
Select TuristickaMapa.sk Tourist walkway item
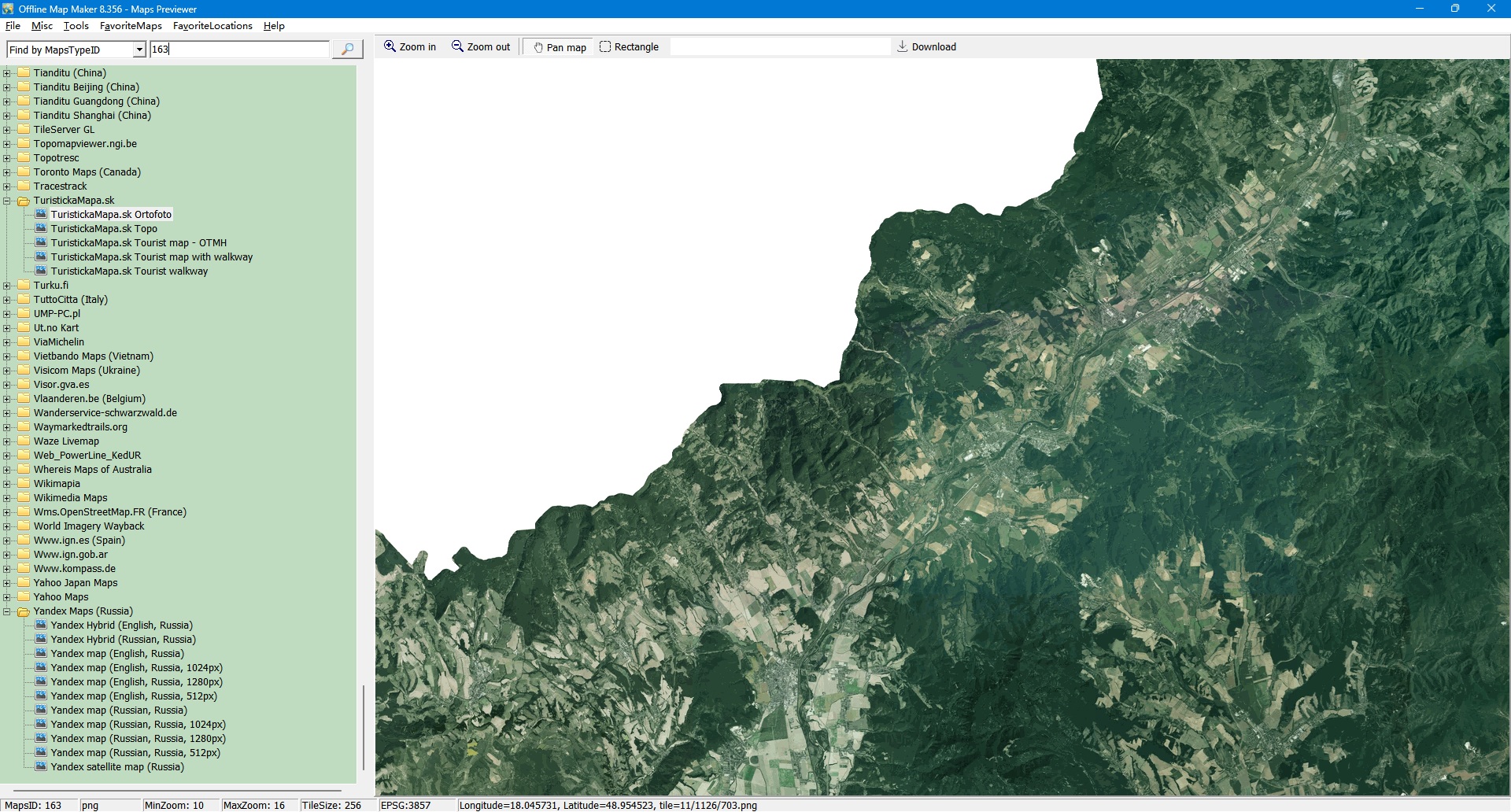click(129, 271)
